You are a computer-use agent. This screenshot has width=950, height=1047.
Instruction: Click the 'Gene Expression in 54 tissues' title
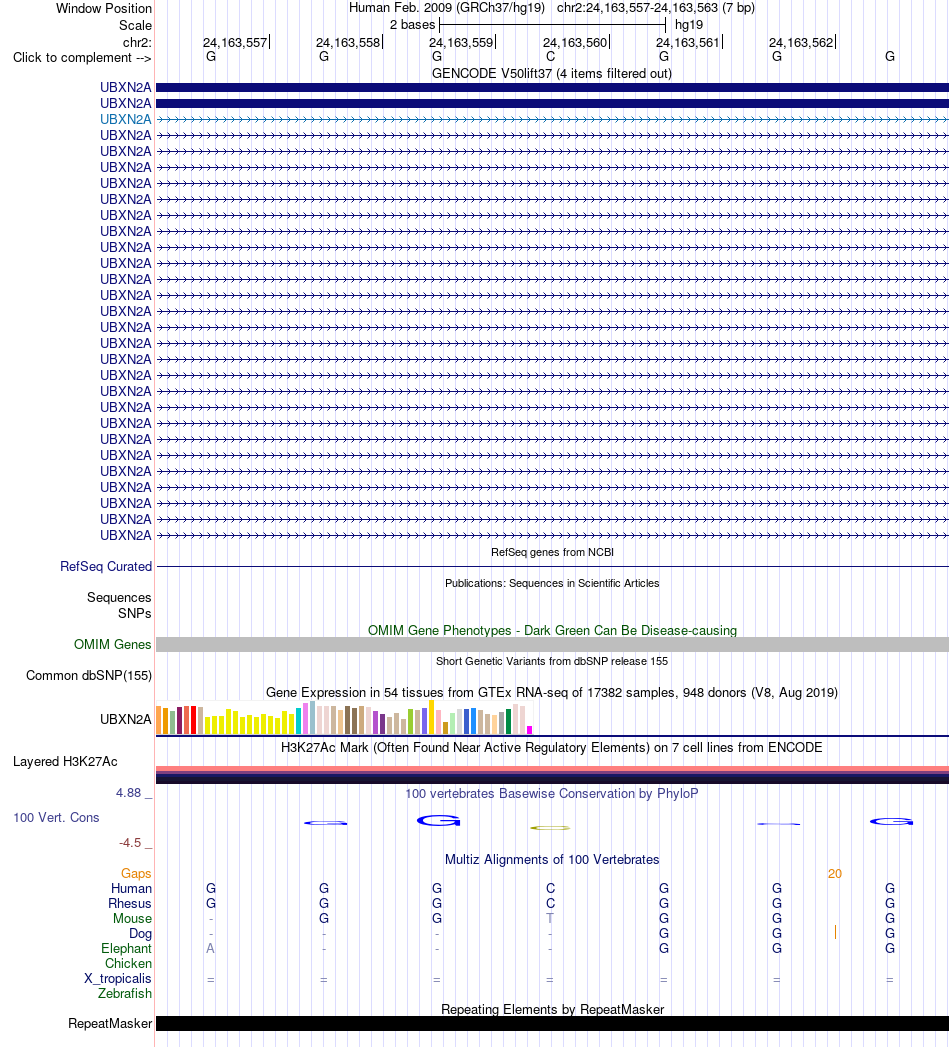tap(551, 692)
